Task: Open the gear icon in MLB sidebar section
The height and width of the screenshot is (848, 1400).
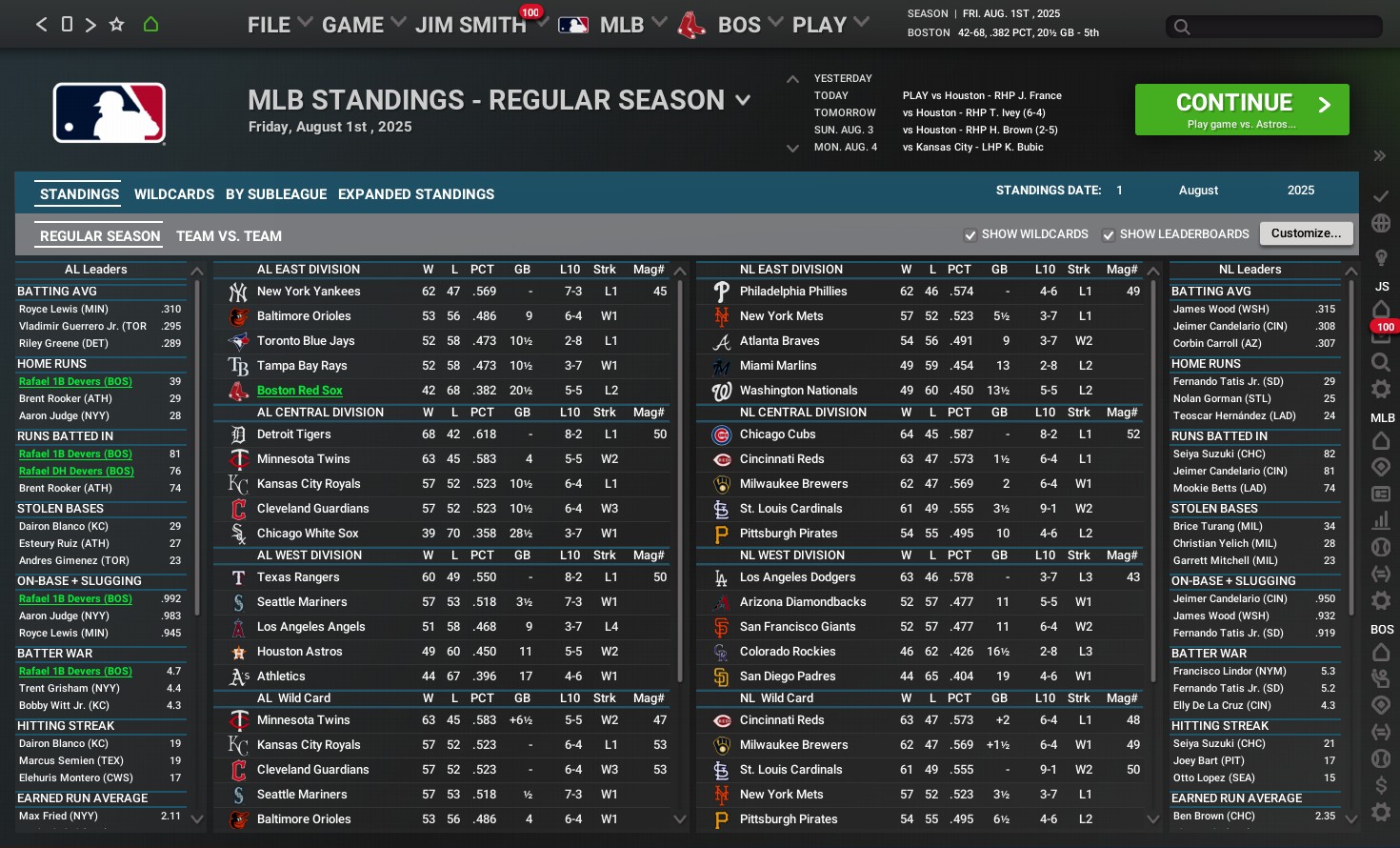Action: [x=1381, y=600]
